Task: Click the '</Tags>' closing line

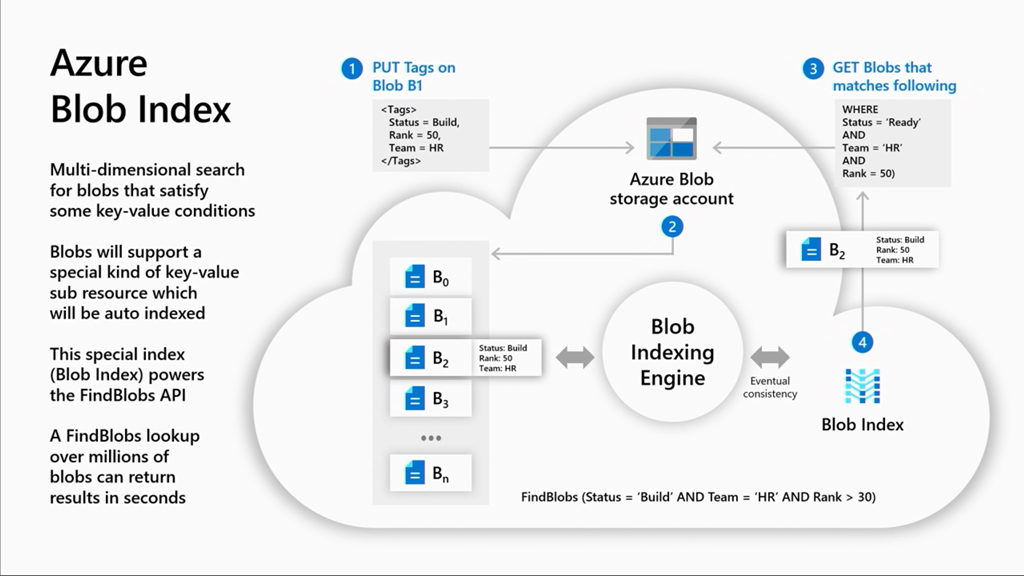Action: click(x=400, y=161)
